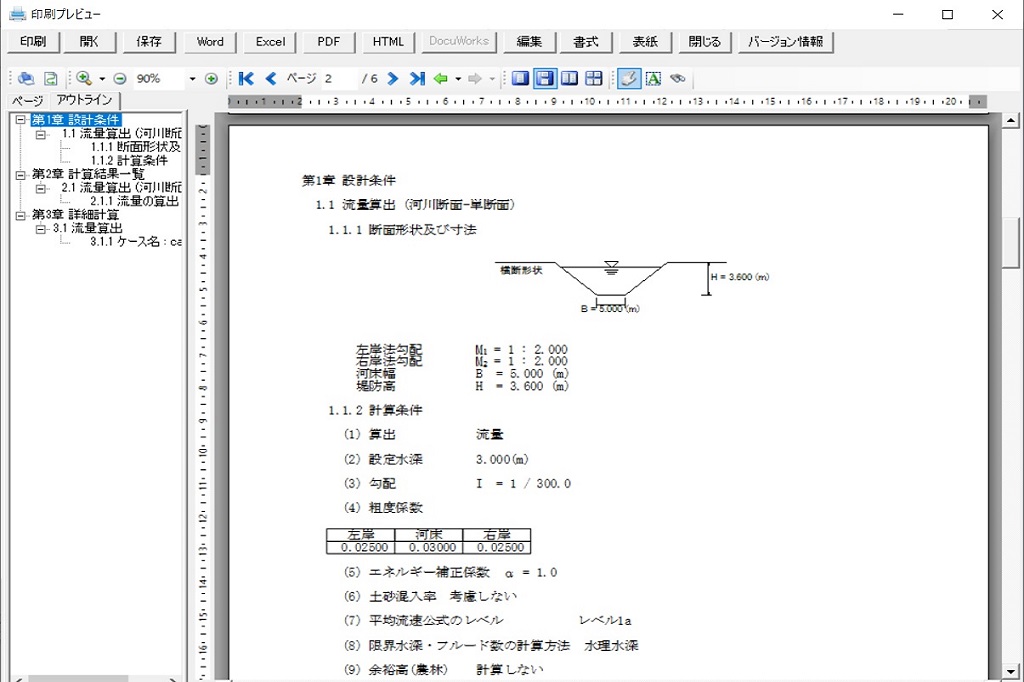1024x682 pixels.
Task: Collapse the 2.1 流量算出 tree node
Action: coord(41,189)
